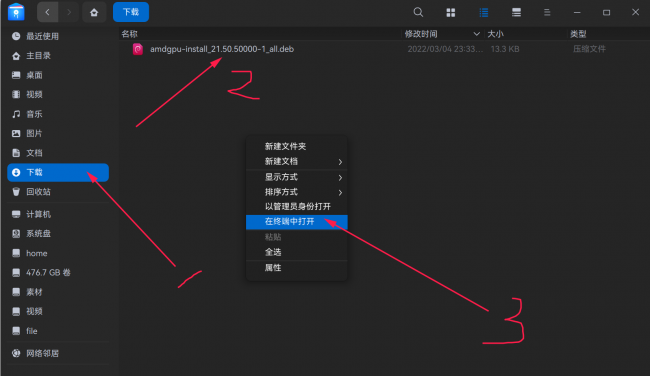This screenshot has width=650, height=376.
Task: Open the hamburger main menu
Action: pyautogui.click(x=547, y=12)
